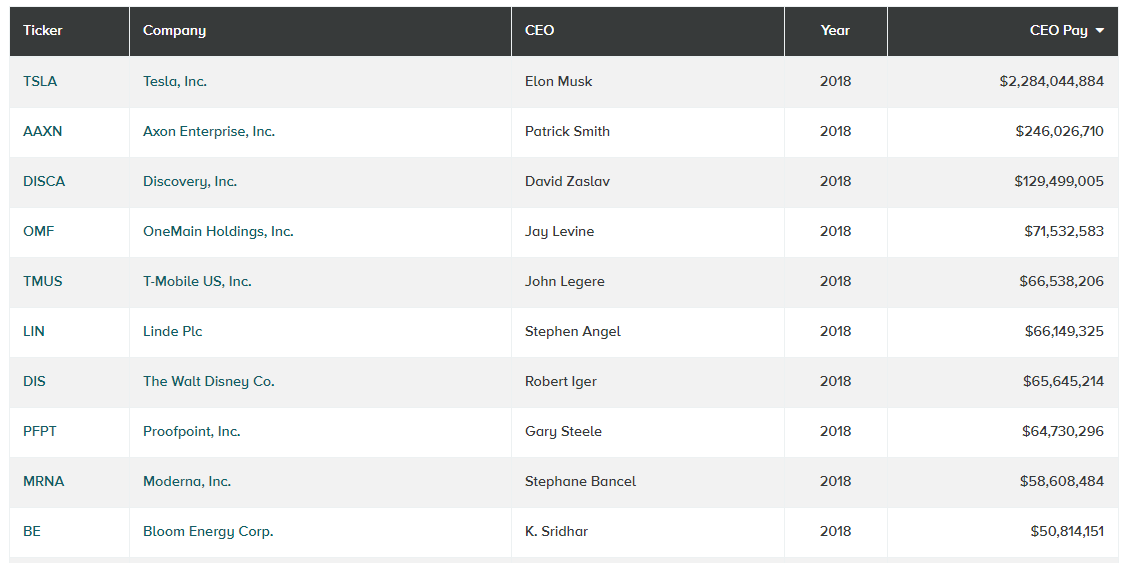Click the CEO Pay header label
1127x563 pixels.
[x=1058, y=31]
